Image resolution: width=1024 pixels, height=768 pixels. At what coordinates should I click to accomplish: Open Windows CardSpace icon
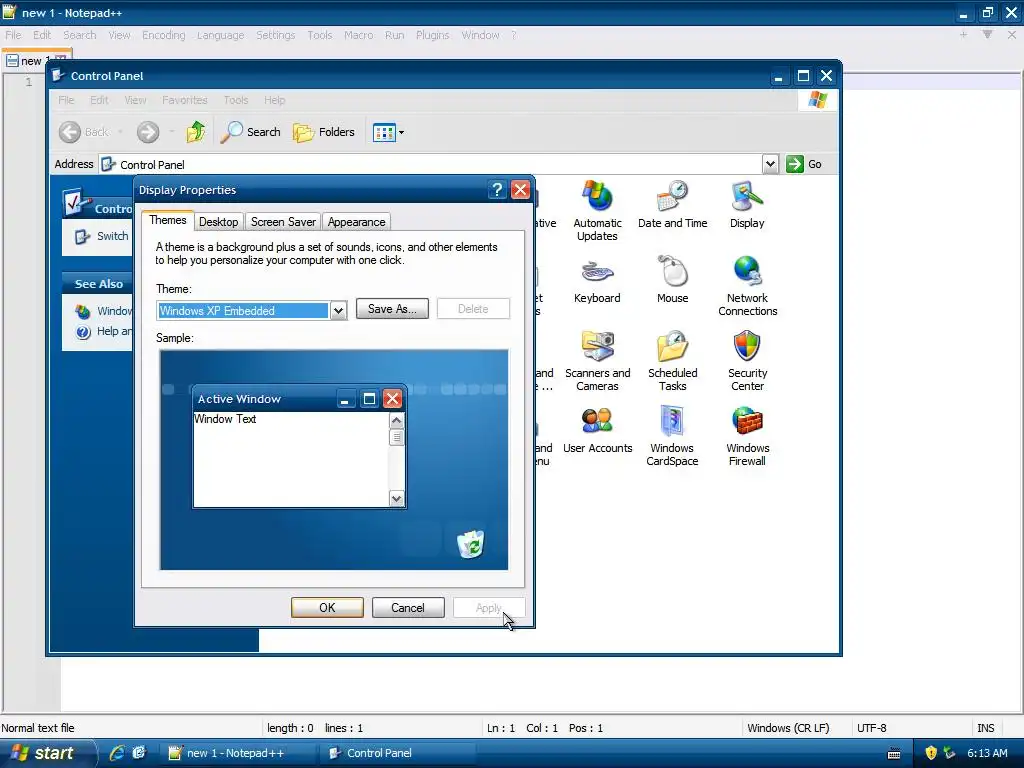tap(672, 436)
